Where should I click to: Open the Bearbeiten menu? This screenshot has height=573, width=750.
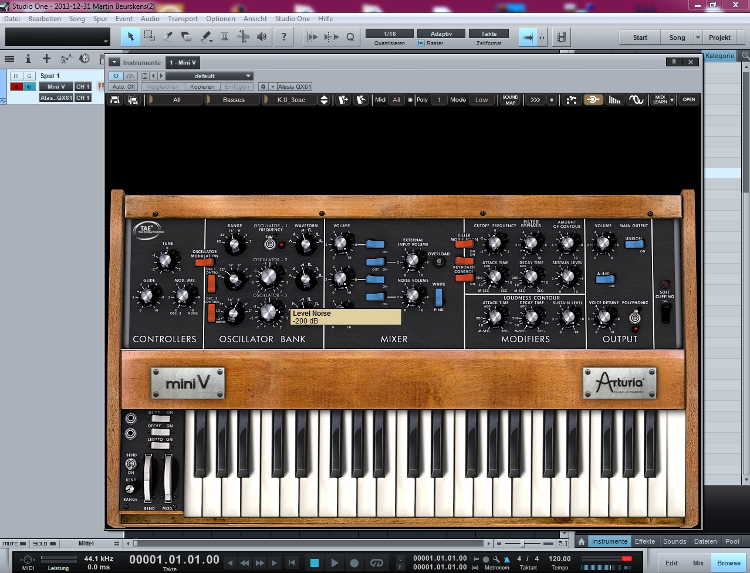44,18
